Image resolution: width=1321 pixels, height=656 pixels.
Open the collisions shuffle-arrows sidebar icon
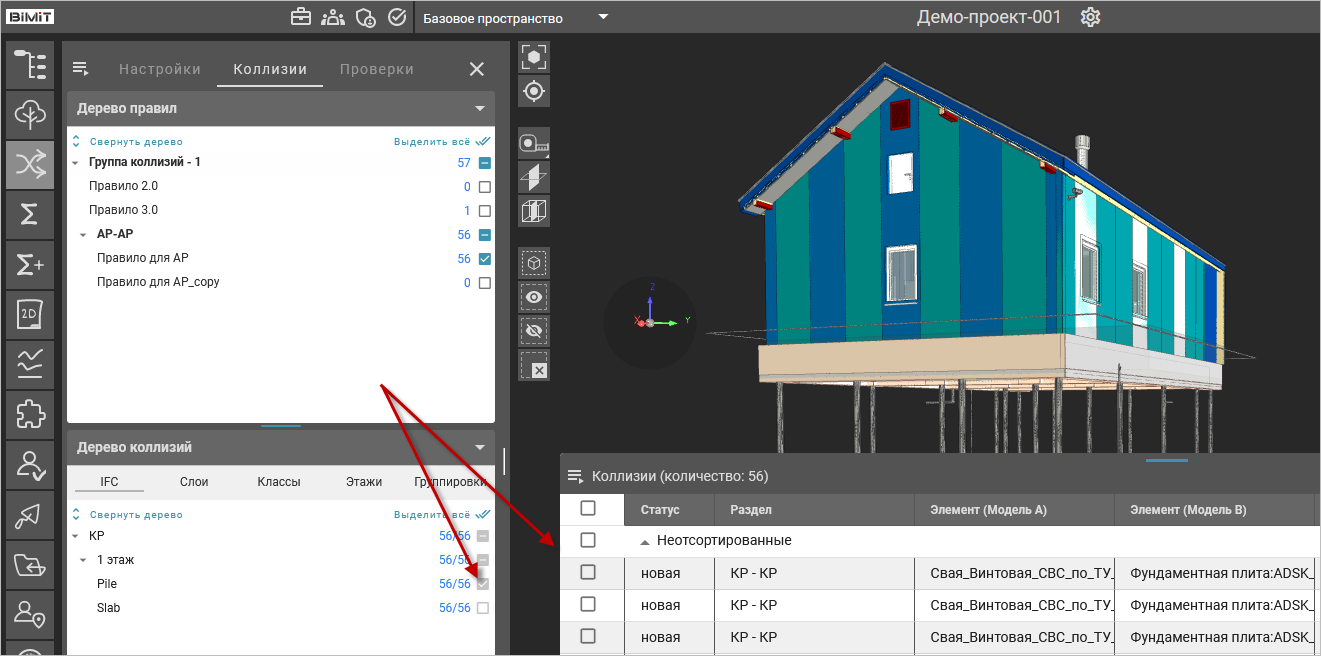[30, 165]
